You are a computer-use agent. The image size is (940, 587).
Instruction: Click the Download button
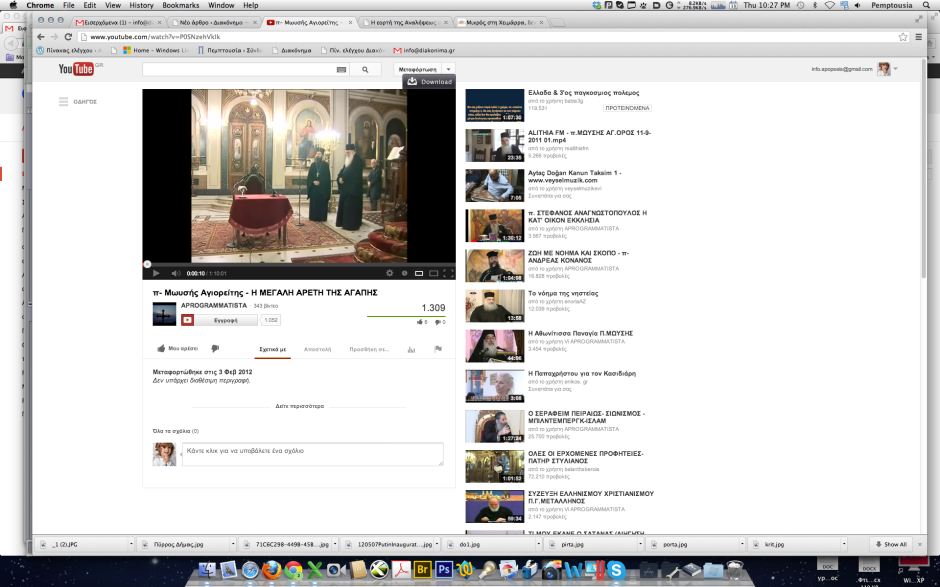[x=429, y=82]
